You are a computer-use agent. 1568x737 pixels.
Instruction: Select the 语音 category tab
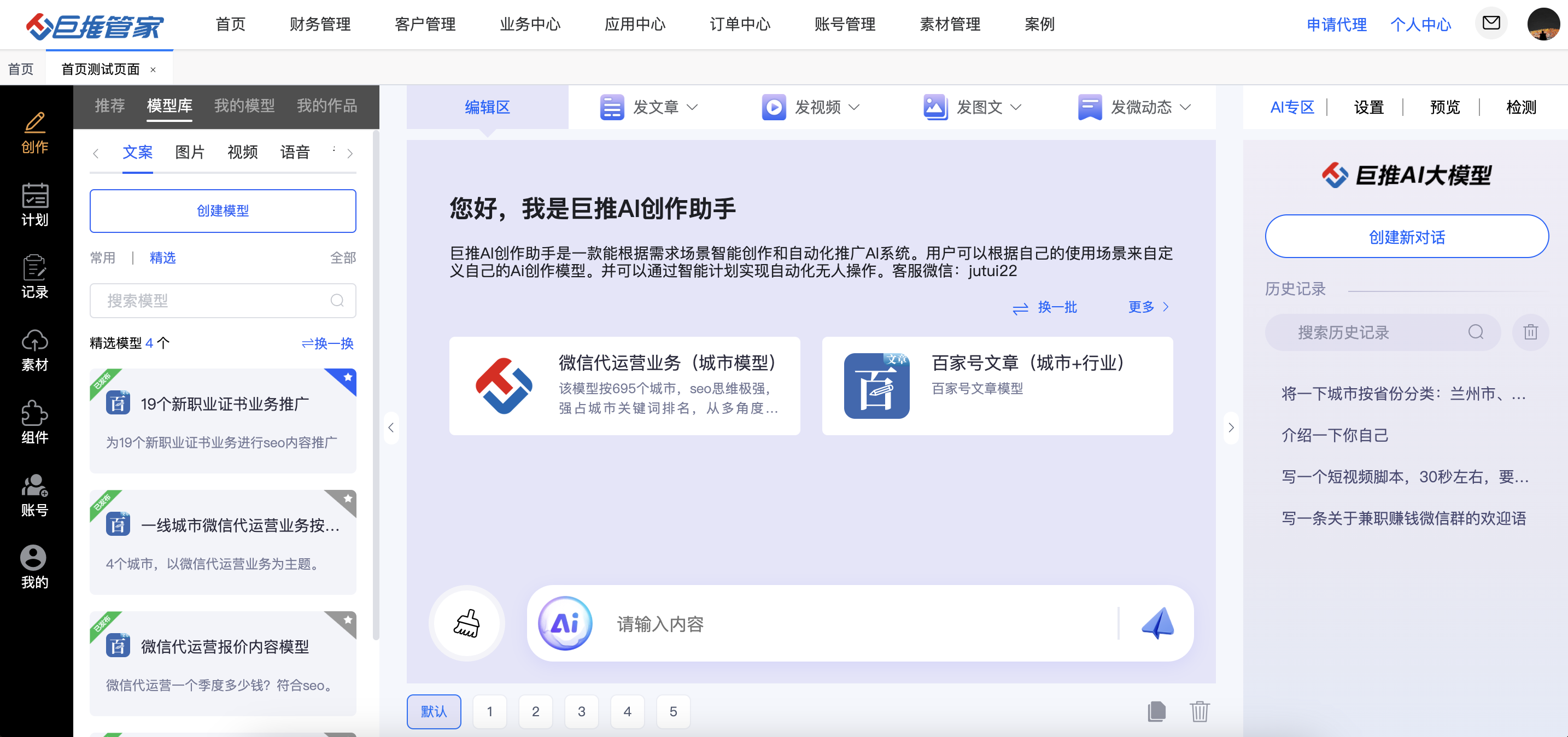pyautogui.click(x=295, y=152)
